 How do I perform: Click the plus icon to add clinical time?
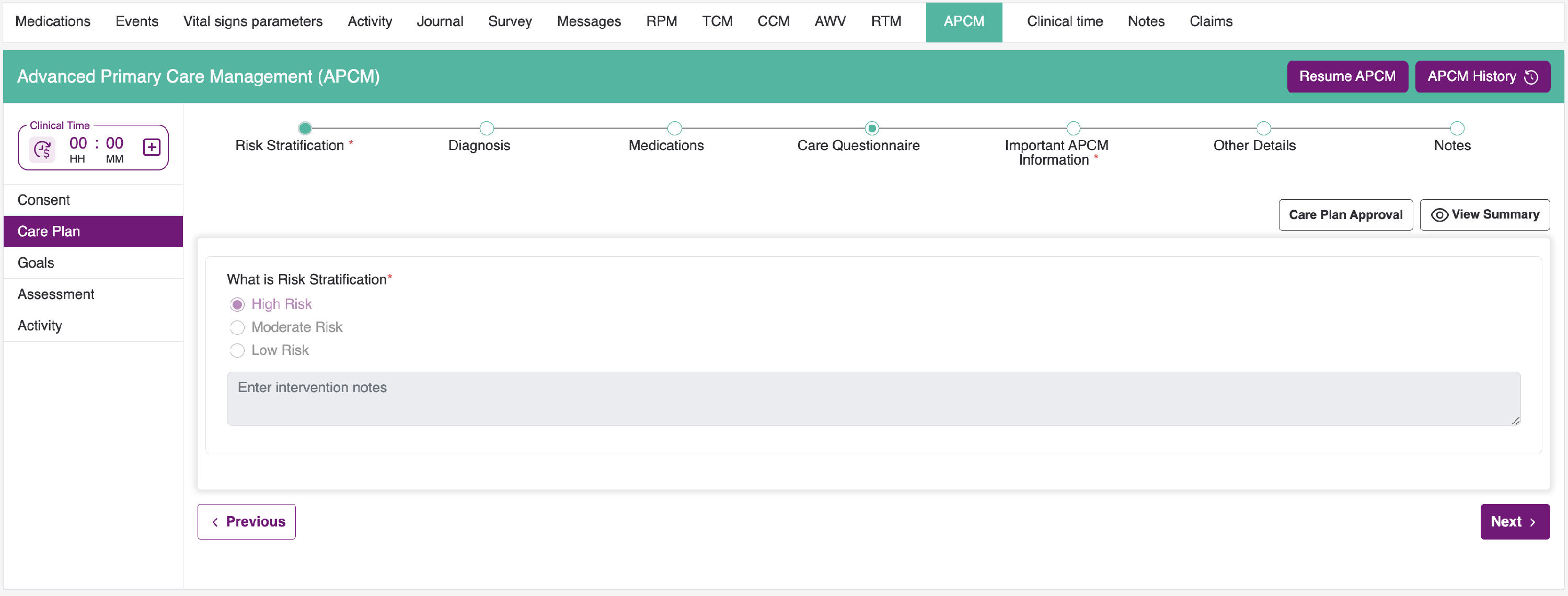(152, 147)
